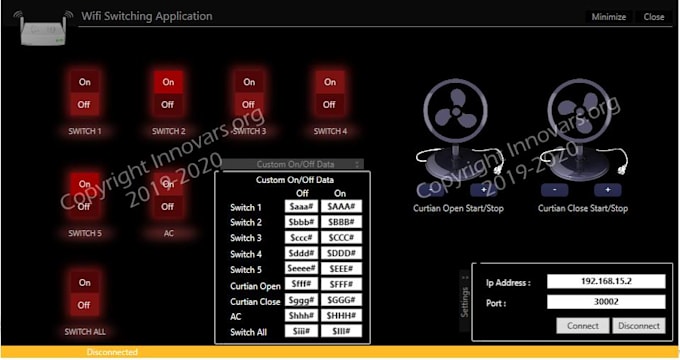Select the Switch 1 On data field

341,206
